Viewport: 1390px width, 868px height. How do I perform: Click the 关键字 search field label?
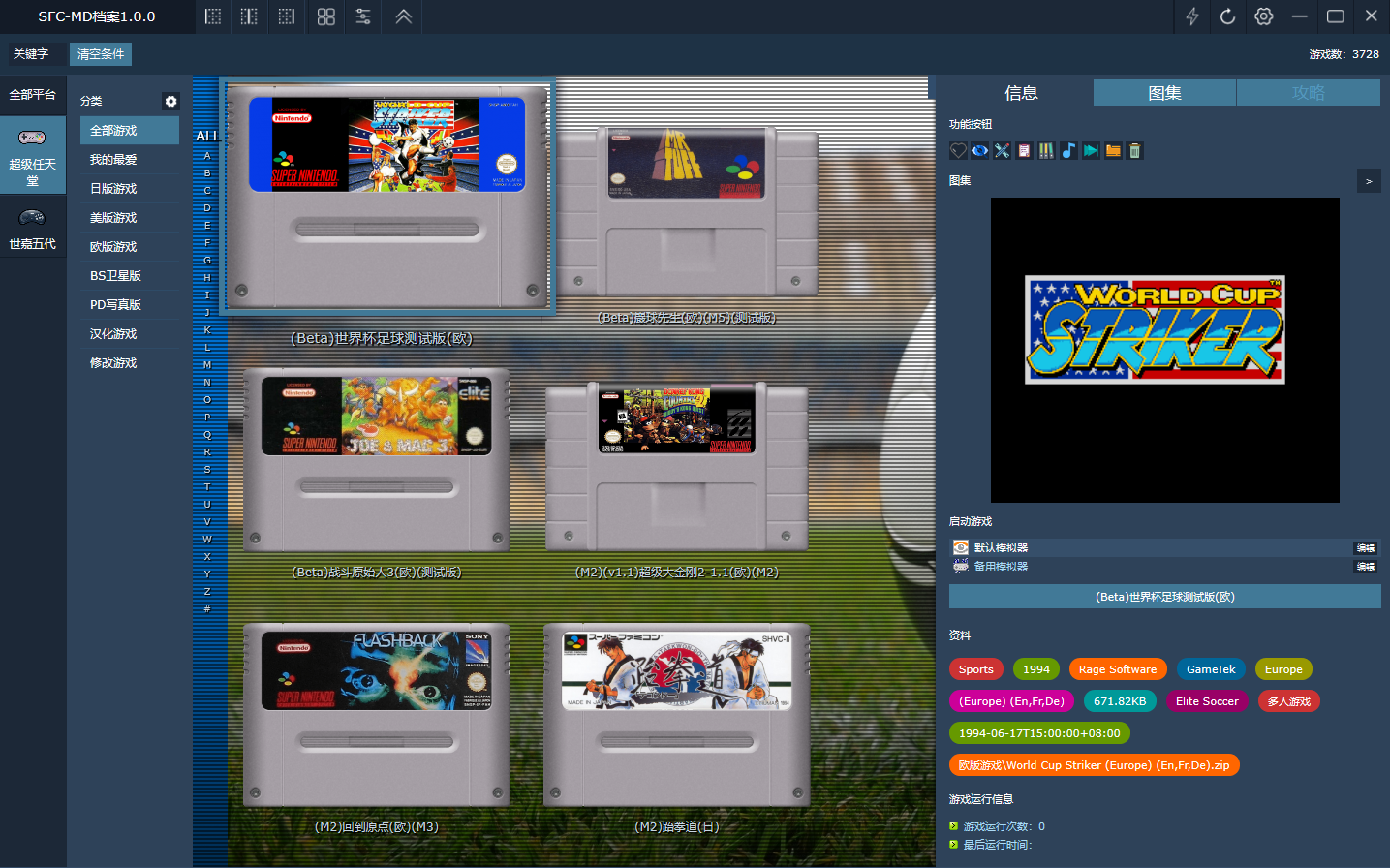click(x=31, y=54)
